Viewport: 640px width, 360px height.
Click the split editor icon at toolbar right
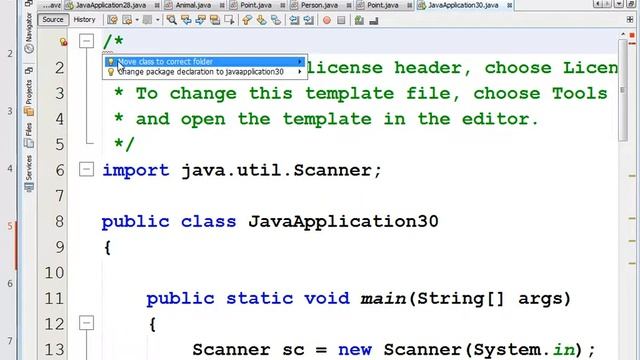point(630,20)
